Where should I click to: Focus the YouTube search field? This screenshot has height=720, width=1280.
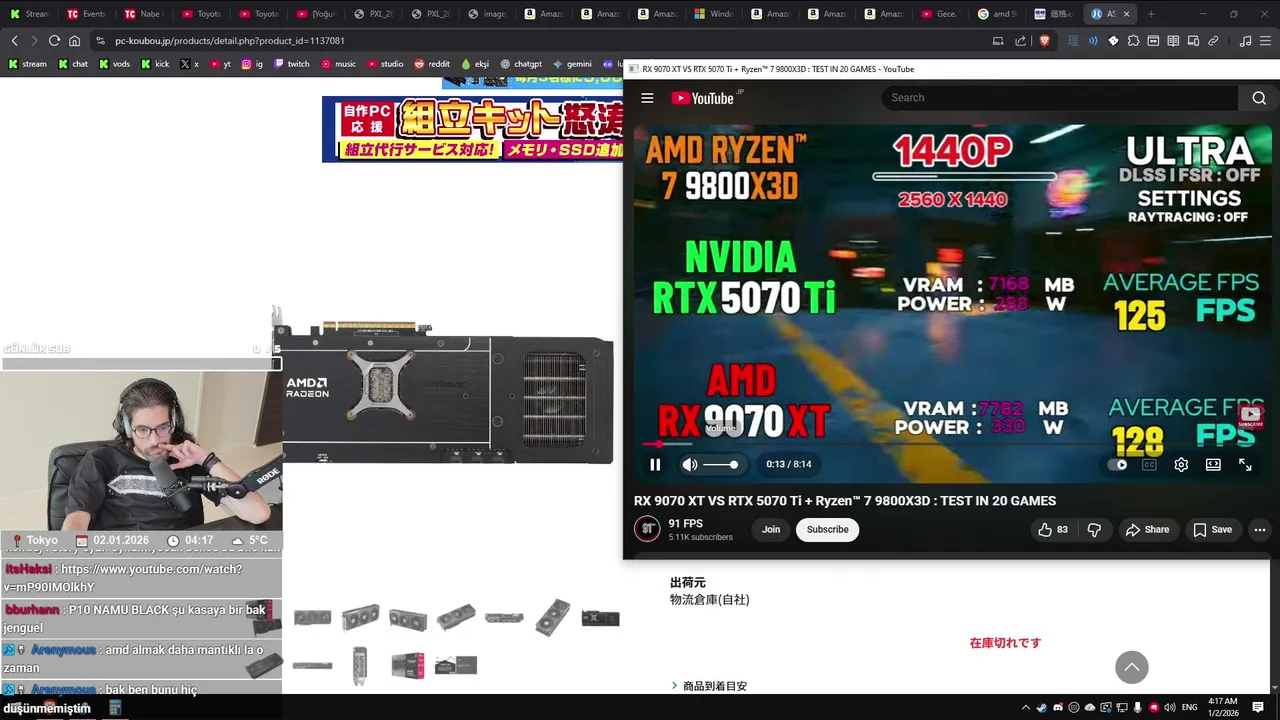point(1058,98)
